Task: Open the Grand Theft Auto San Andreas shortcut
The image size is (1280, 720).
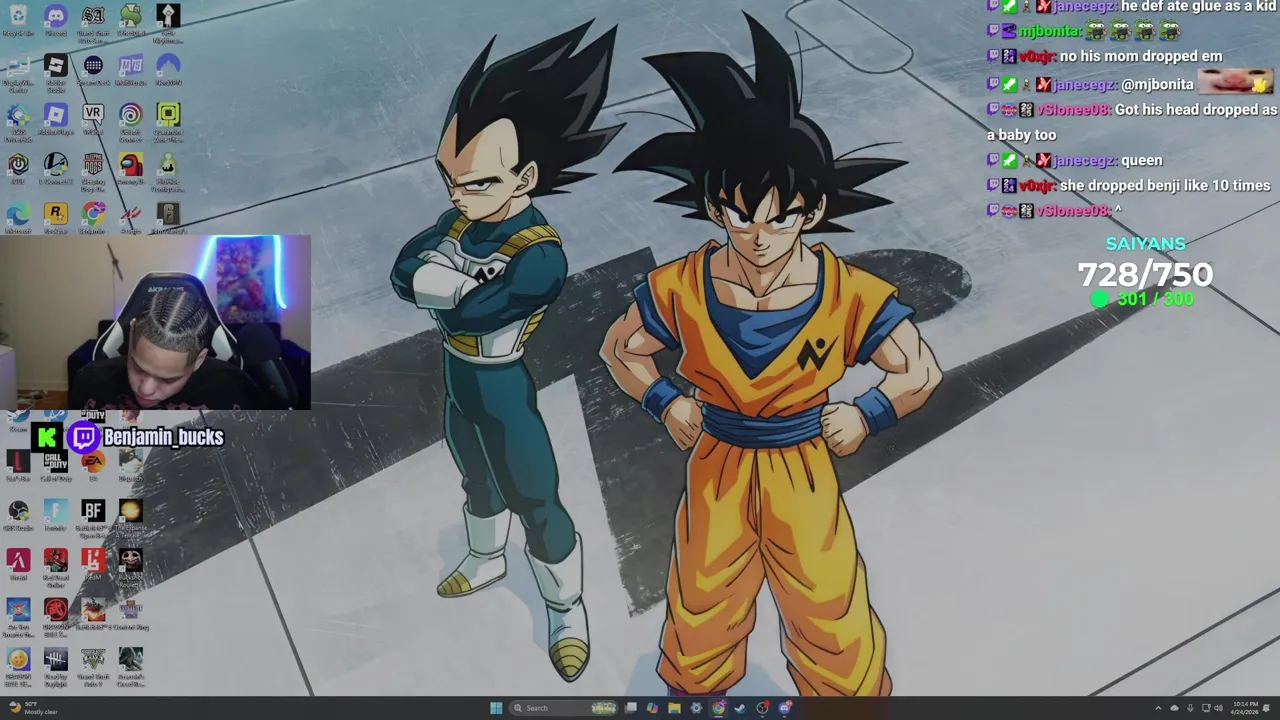Action: (93, 22)
